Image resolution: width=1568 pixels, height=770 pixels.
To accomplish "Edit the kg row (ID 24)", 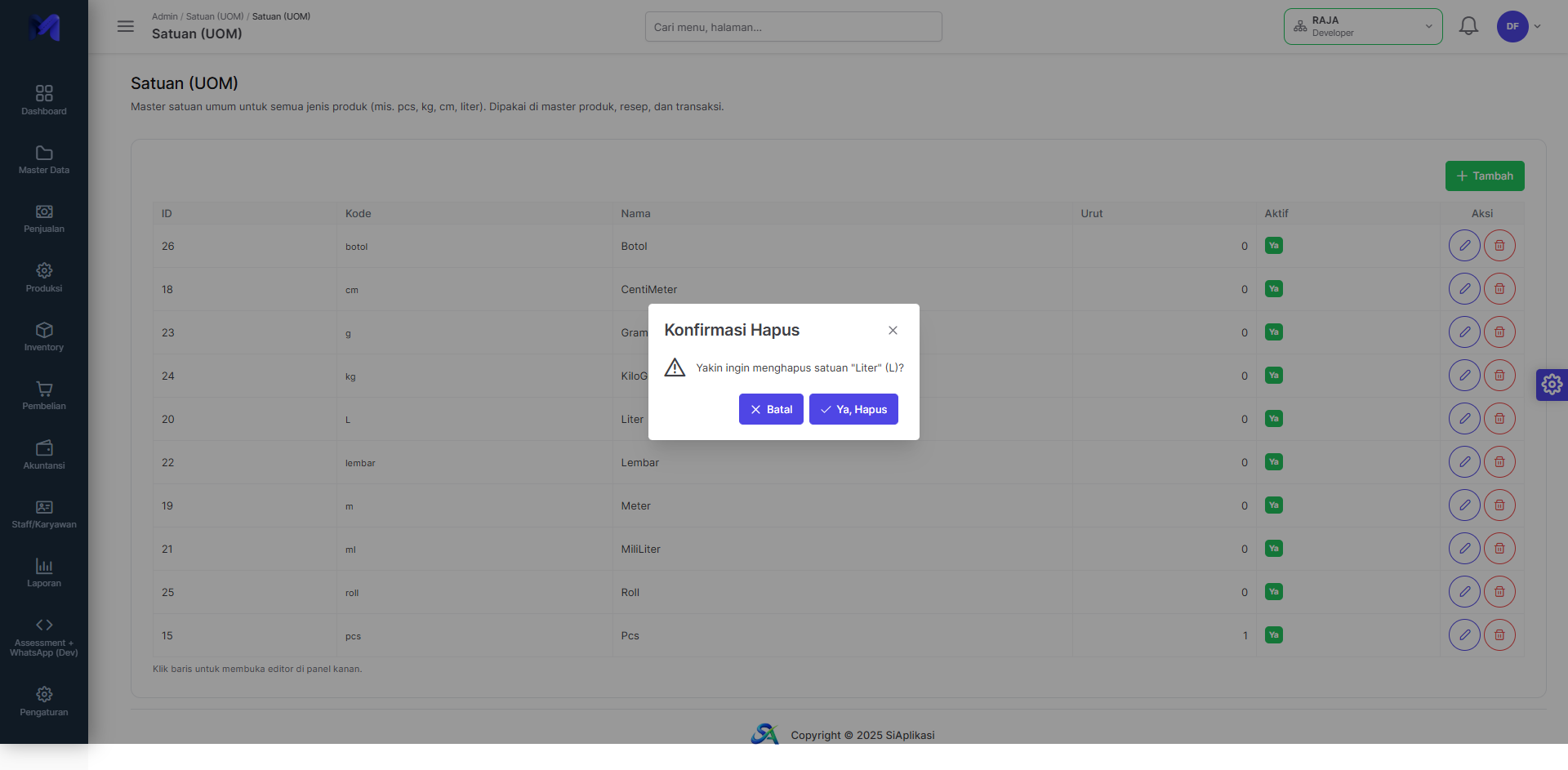I will pos(1464,376).
